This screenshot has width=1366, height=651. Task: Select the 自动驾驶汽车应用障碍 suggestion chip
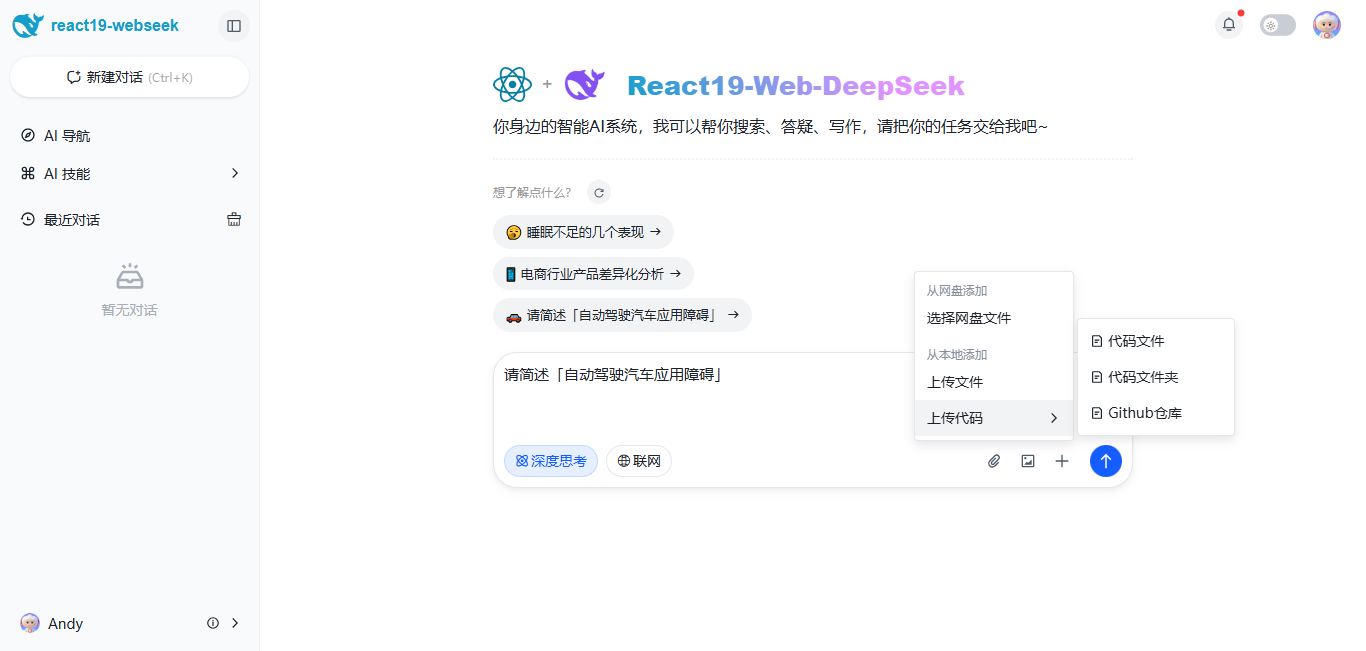tap(622, 315)
